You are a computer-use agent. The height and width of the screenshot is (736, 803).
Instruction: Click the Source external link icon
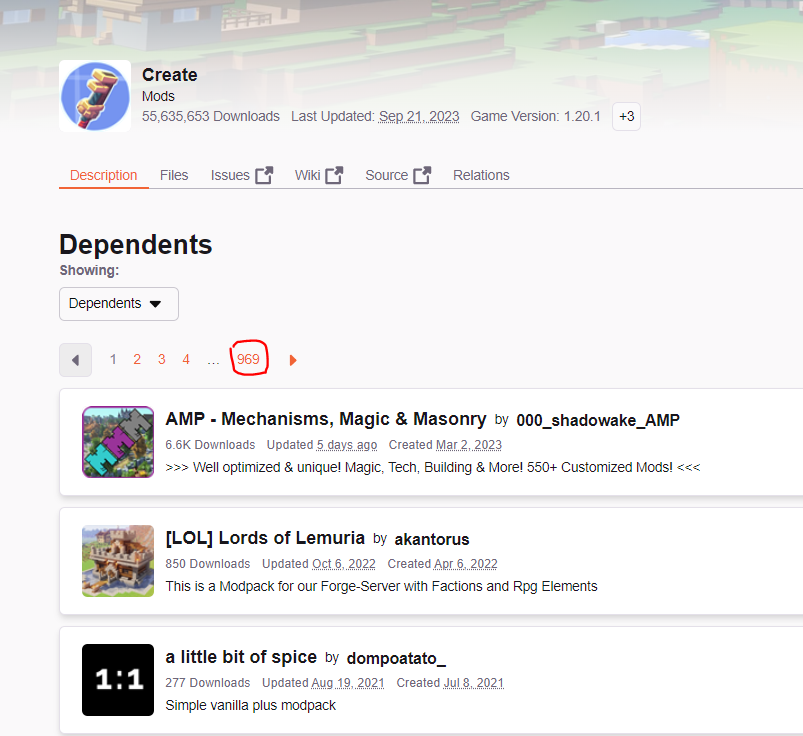[422, 175]
